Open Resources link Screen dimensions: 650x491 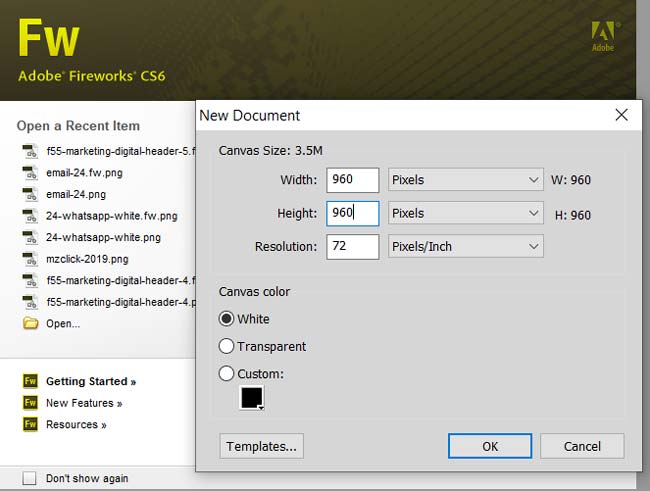[x=76, y=424]
